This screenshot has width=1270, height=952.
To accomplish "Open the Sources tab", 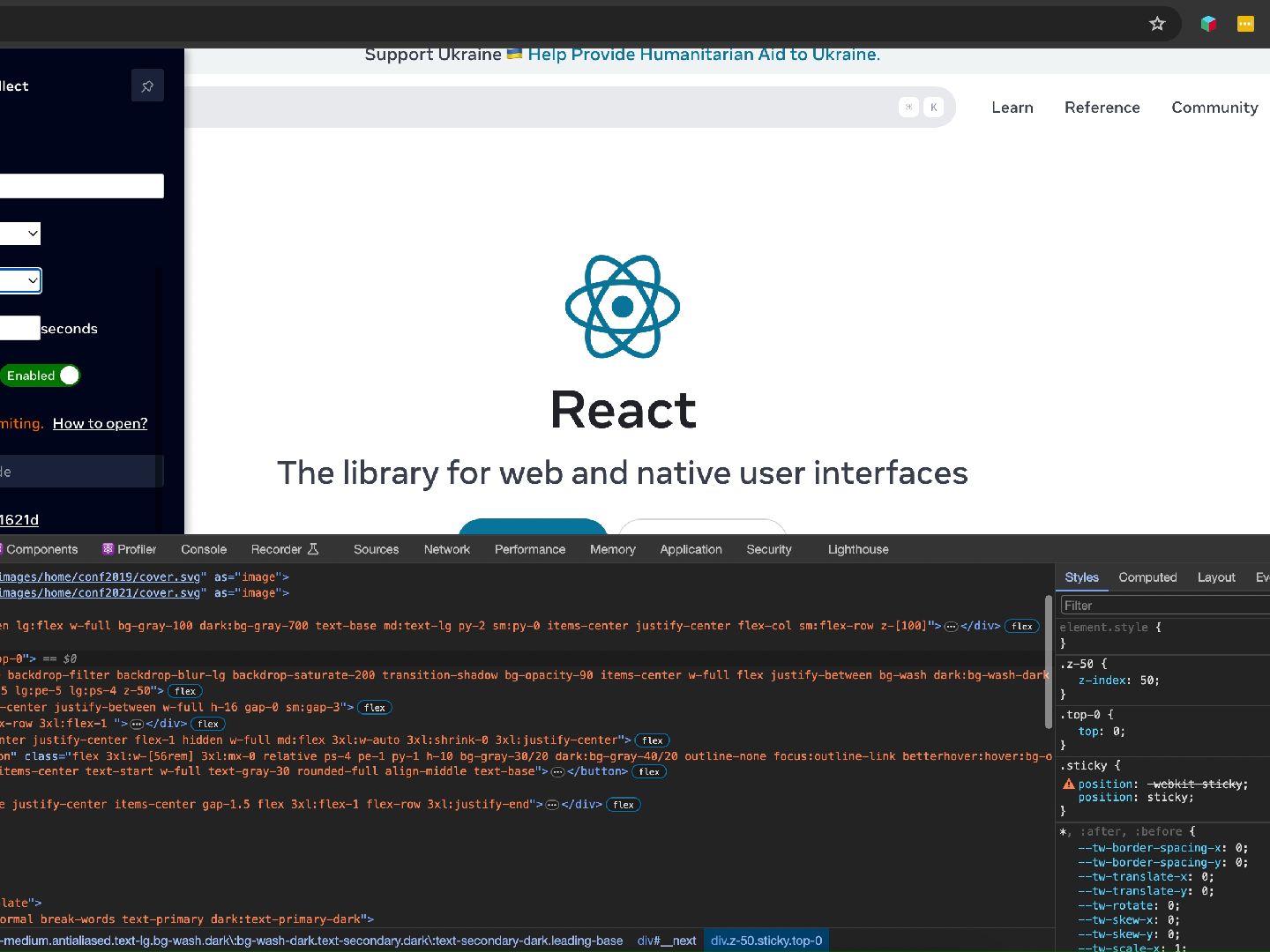I will click(377, 549).
